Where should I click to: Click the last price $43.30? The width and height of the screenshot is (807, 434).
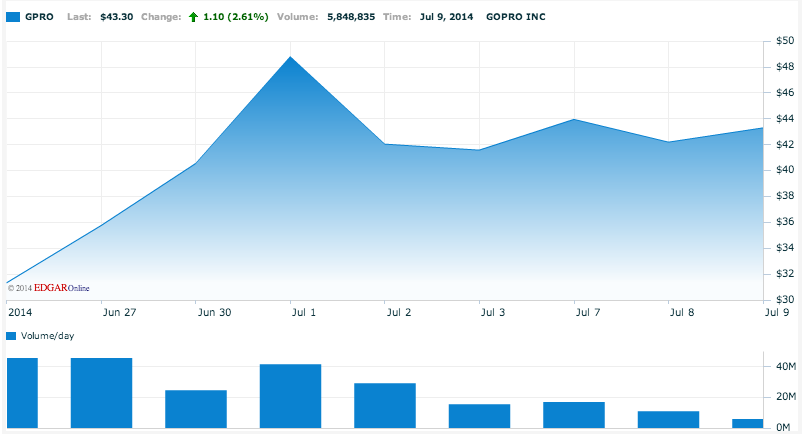pyautogui.click(x=116, y=17)
